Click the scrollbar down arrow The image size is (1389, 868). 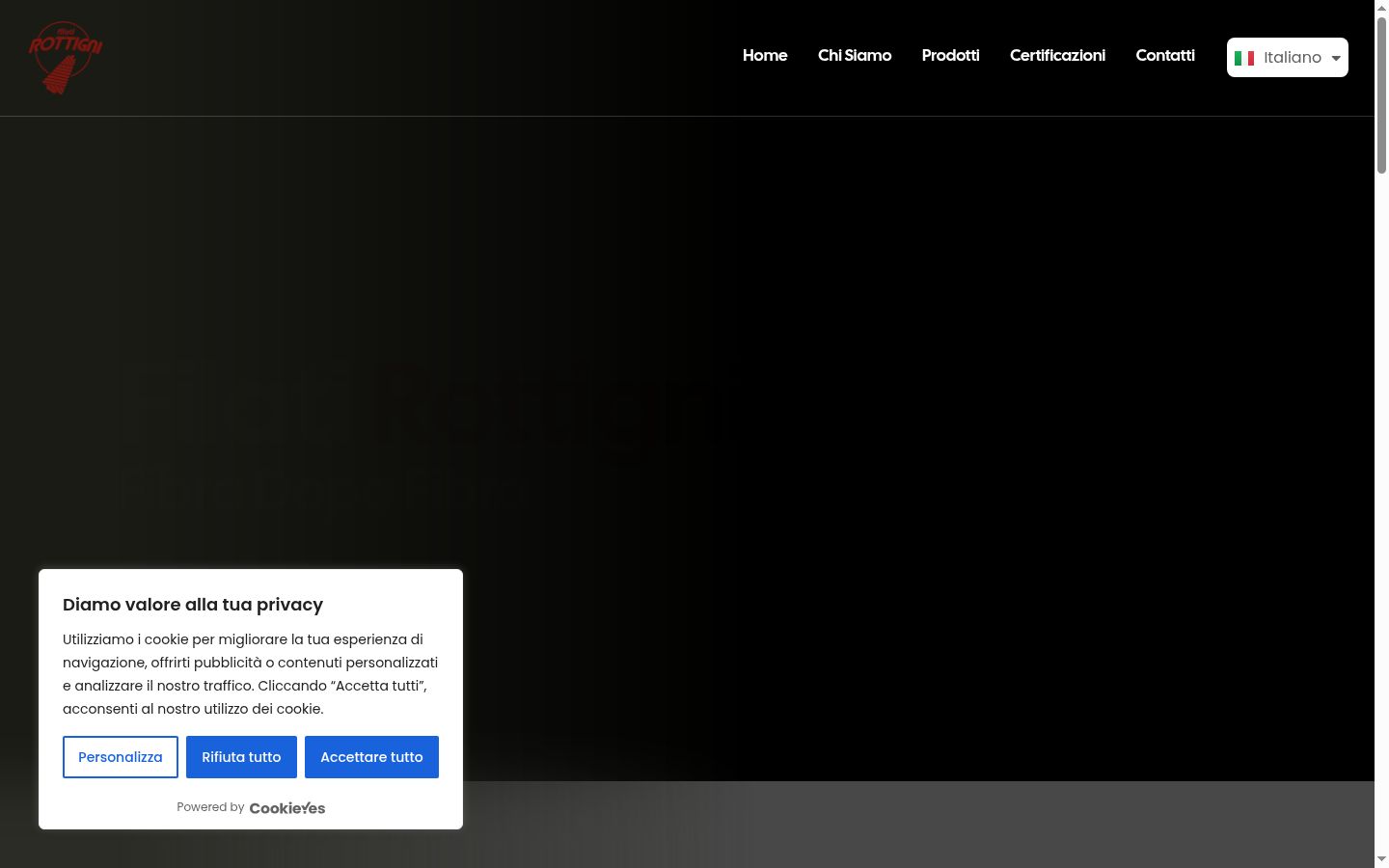tap(1381, 859)
